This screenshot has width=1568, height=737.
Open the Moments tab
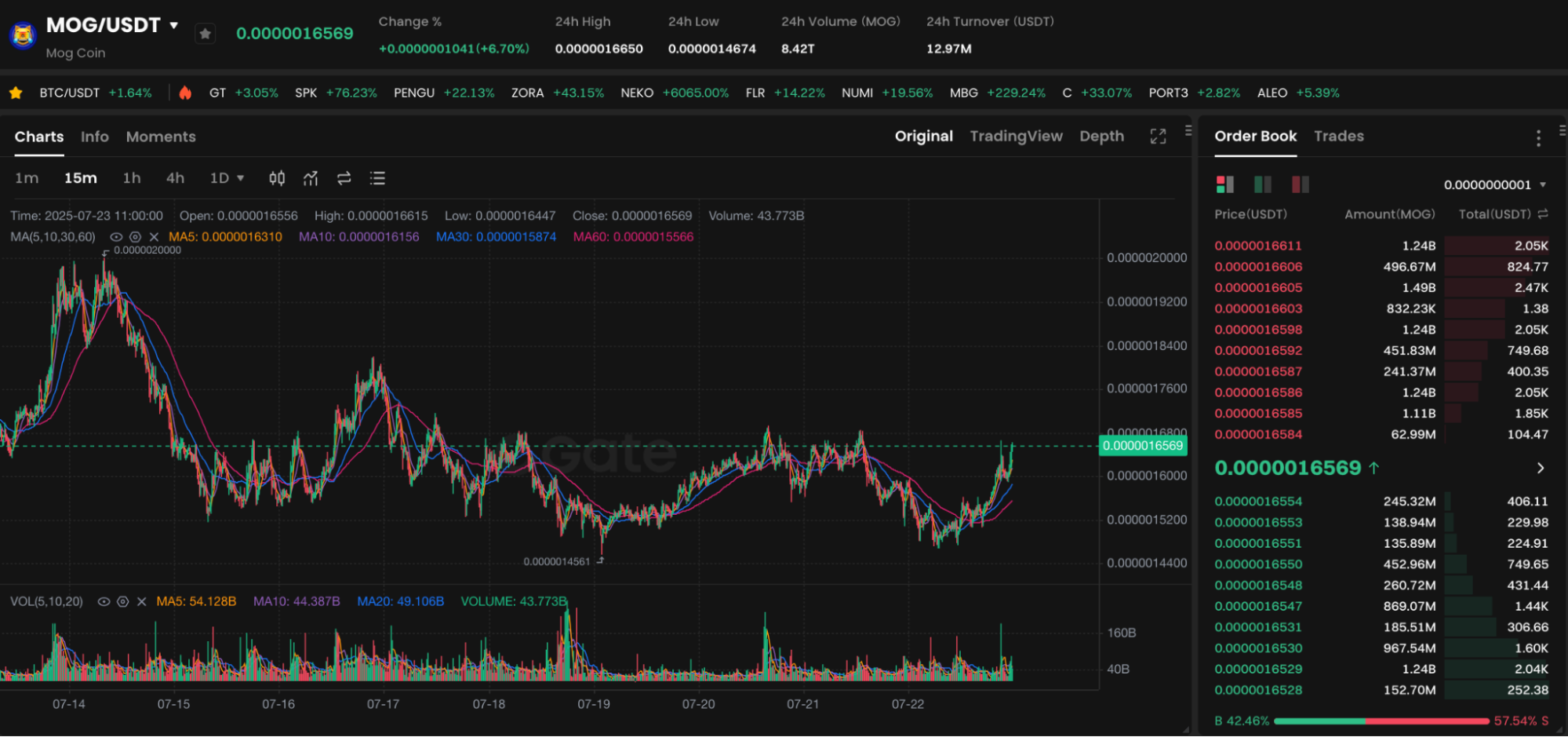click(x=161, y=137)
